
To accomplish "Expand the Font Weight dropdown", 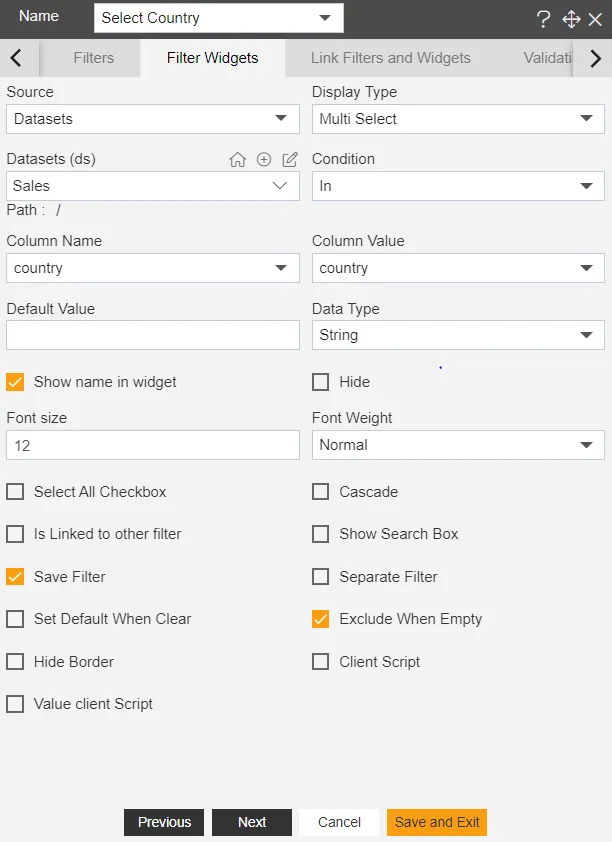I will pyautogui.click(x=458, y=445).
